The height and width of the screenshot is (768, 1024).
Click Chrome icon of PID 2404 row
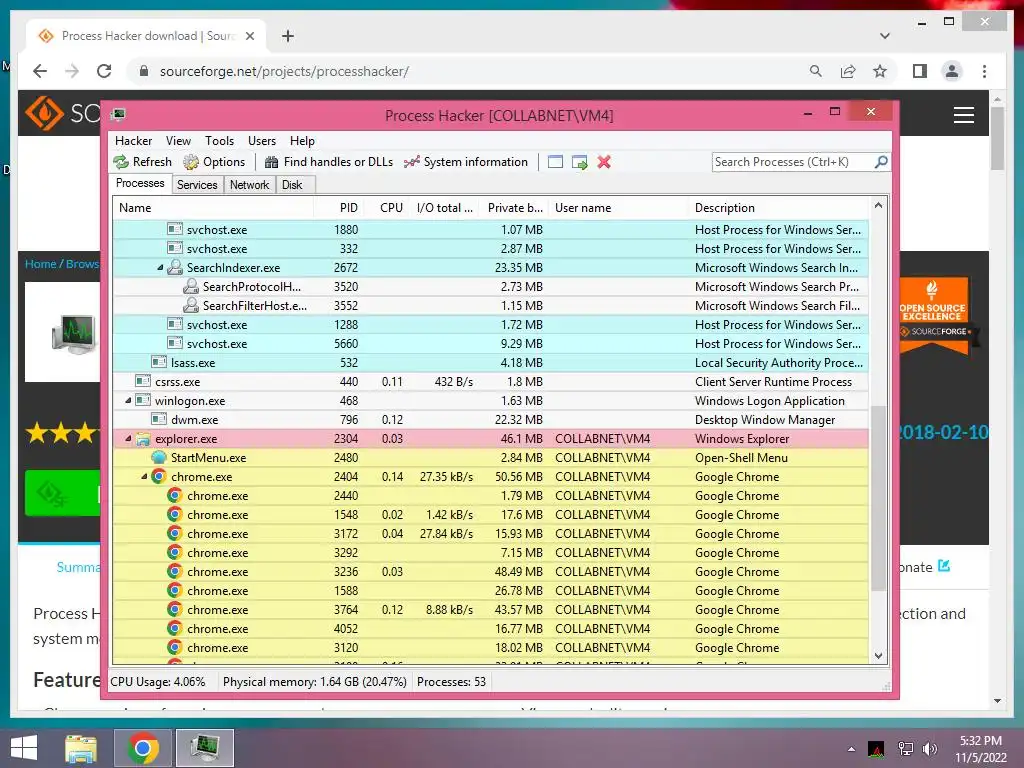point(159,477)
